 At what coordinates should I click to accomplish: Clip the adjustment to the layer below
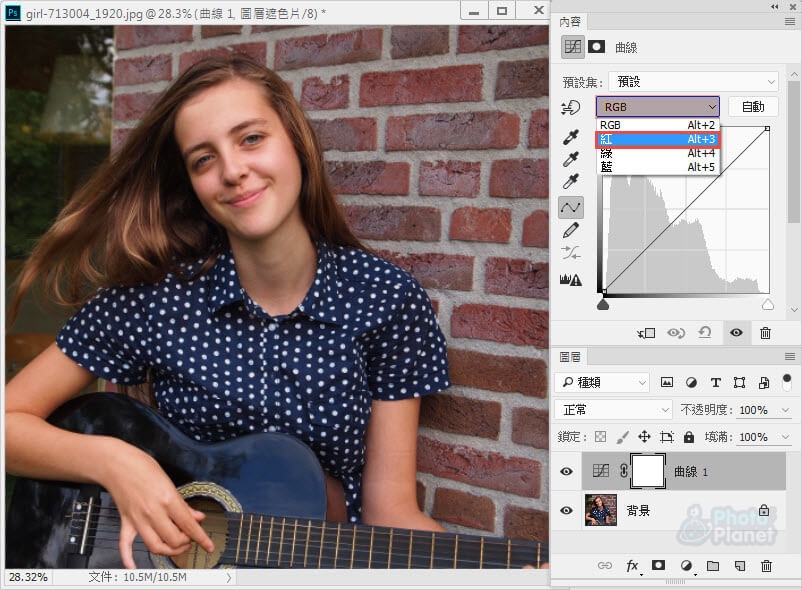646,333
